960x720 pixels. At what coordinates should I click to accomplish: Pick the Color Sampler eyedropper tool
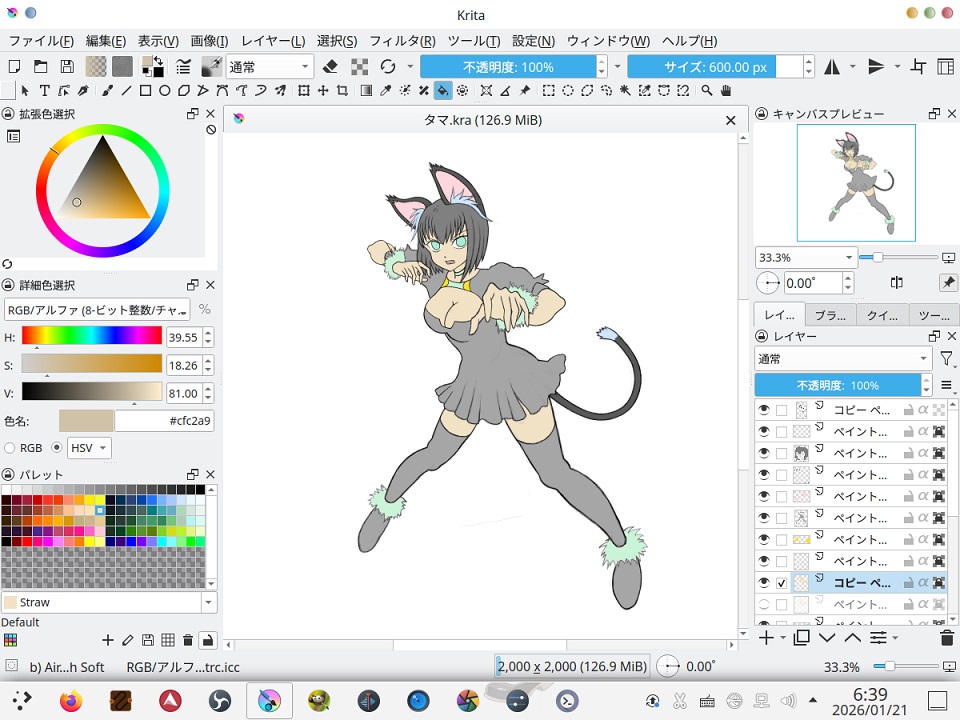point(385,91)
